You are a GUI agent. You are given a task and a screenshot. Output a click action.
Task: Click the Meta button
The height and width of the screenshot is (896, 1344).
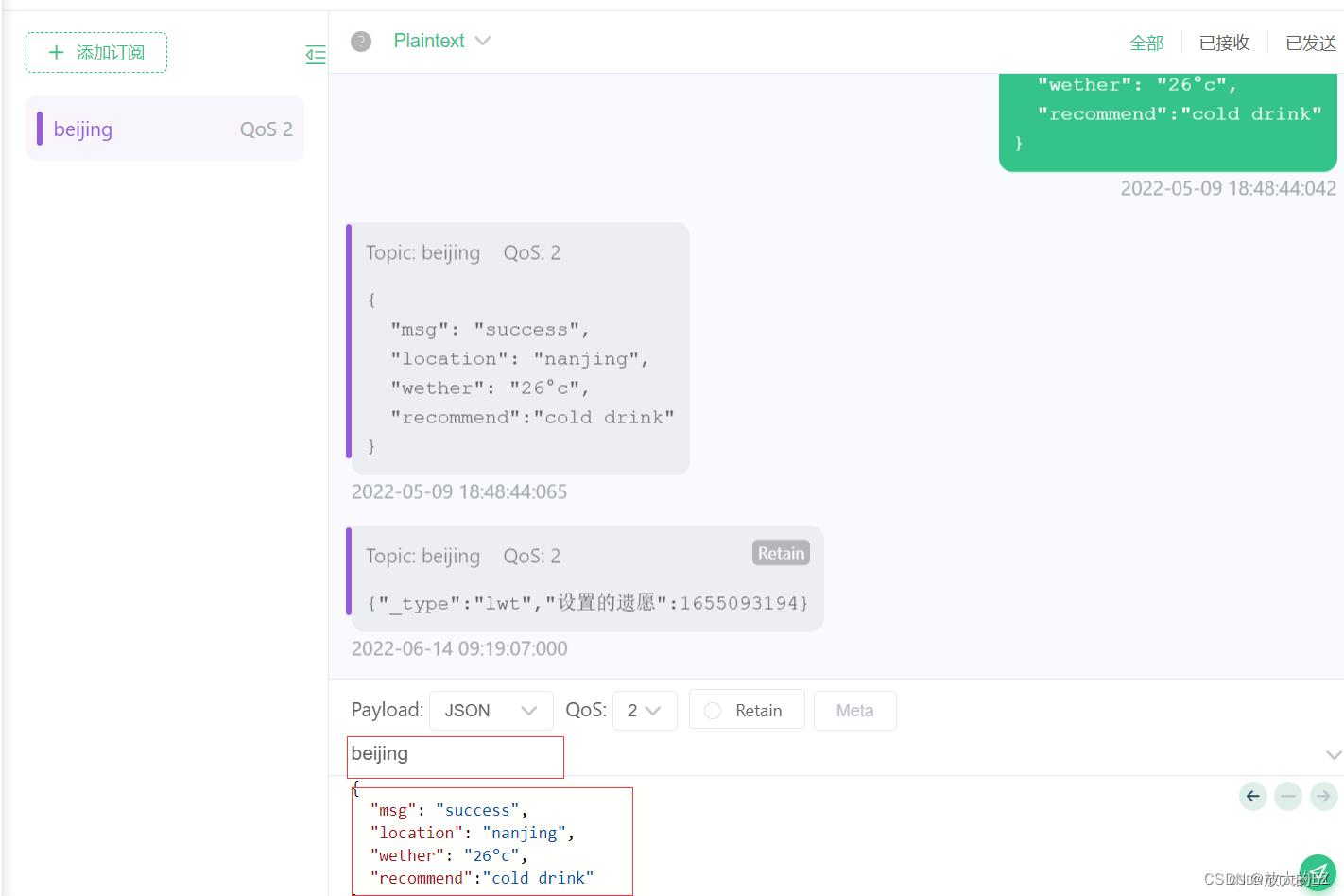pyautogui.click(x=854, y=709)
